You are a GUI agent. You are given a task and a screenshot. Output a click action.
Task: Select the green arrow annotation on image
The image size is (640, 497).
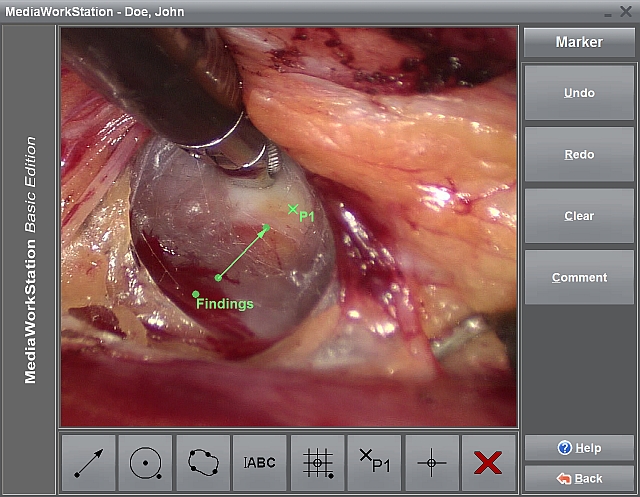(242, 253)
